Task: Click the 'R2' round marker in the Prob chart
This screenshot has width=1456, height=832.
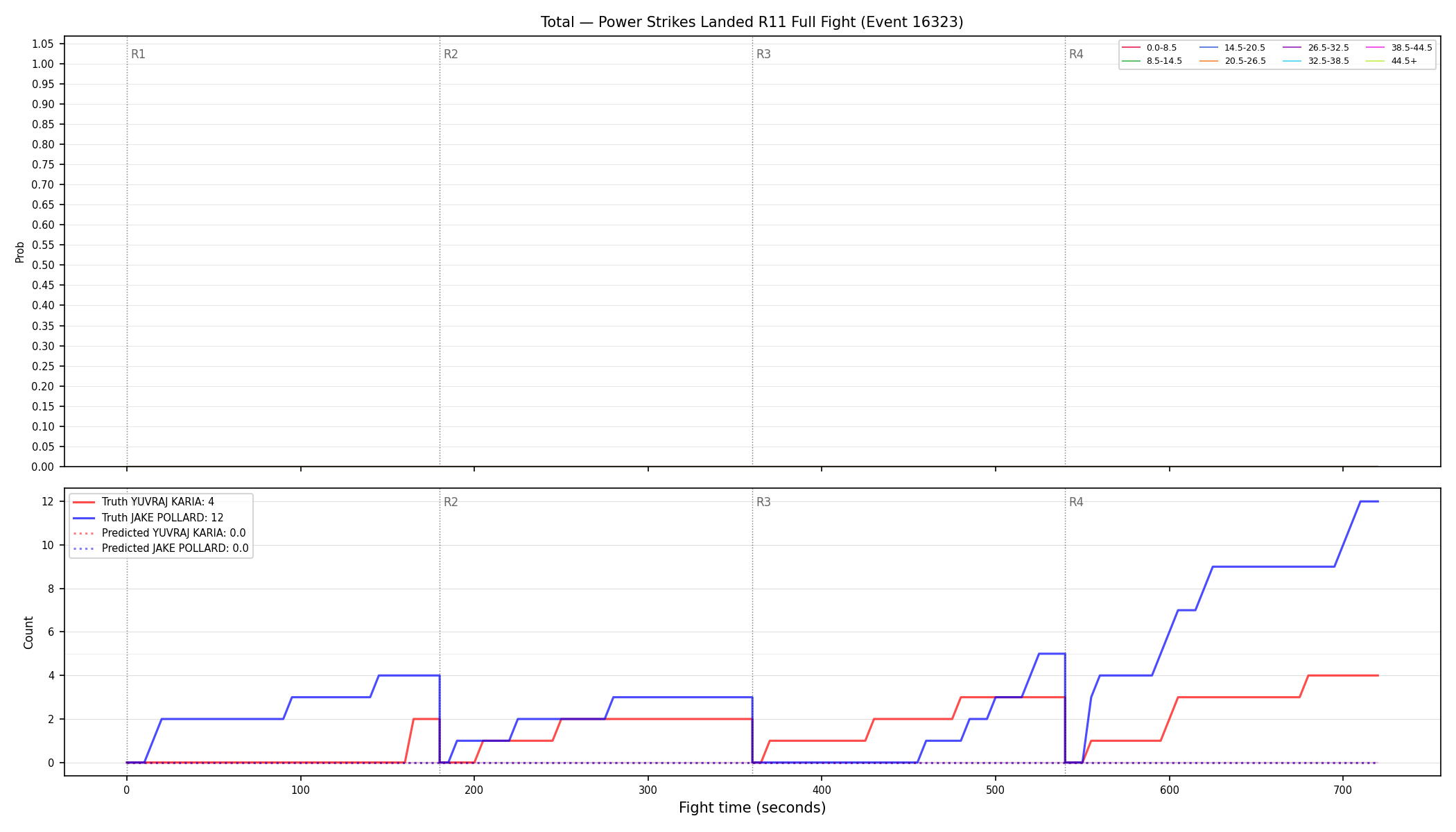Action: pos(451,54)
